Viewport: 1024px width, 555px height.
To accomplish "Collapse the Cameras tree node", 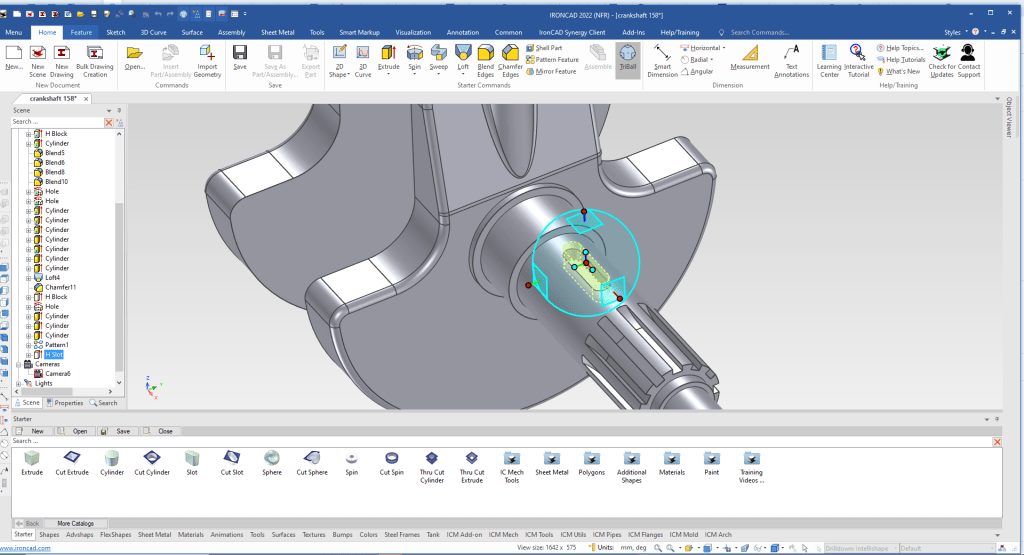I will (x=19, y=364).
